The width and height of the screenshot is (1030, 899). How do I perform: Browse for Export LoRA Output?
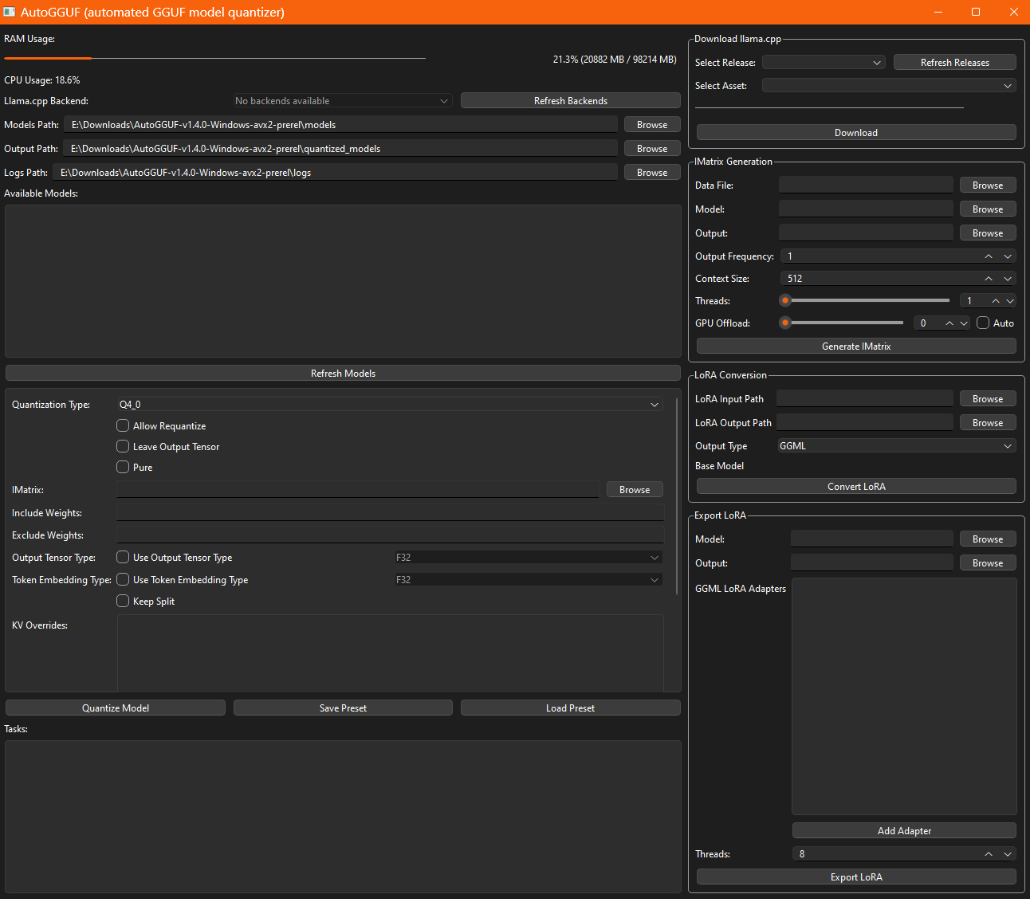[987, 563]
